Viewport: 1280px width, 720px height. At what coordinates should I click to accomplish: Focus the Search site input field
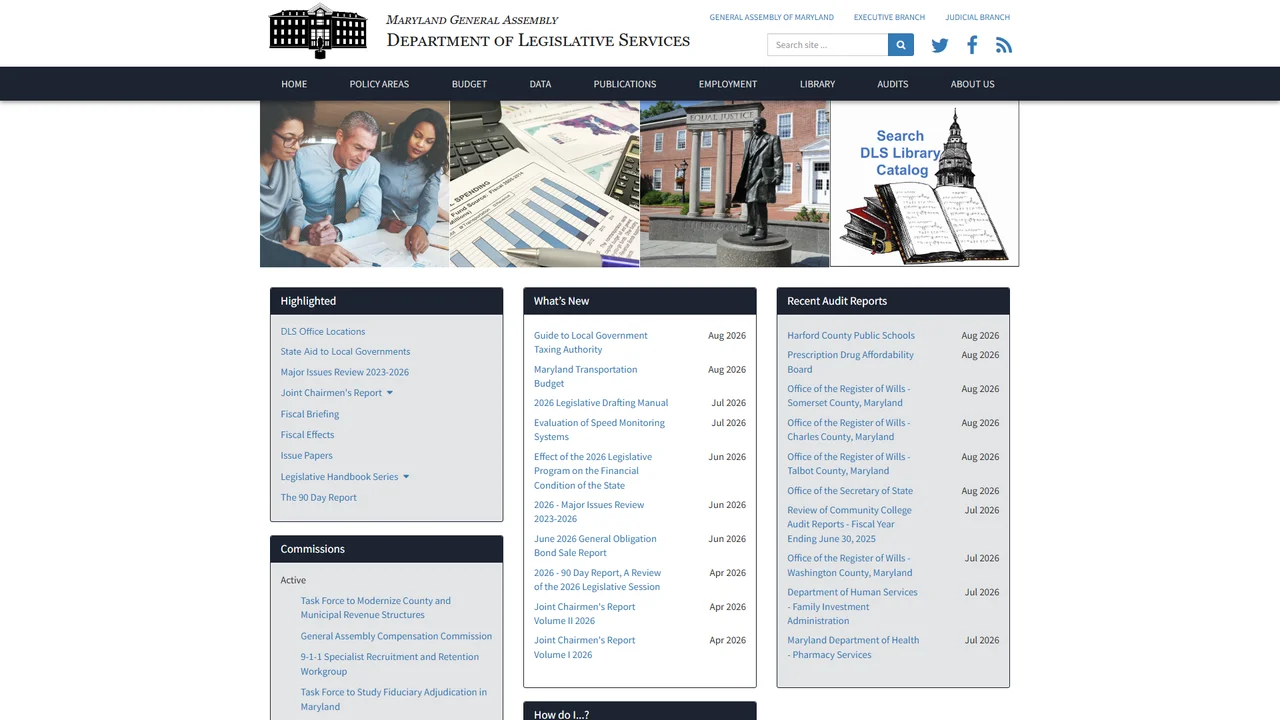828,45
